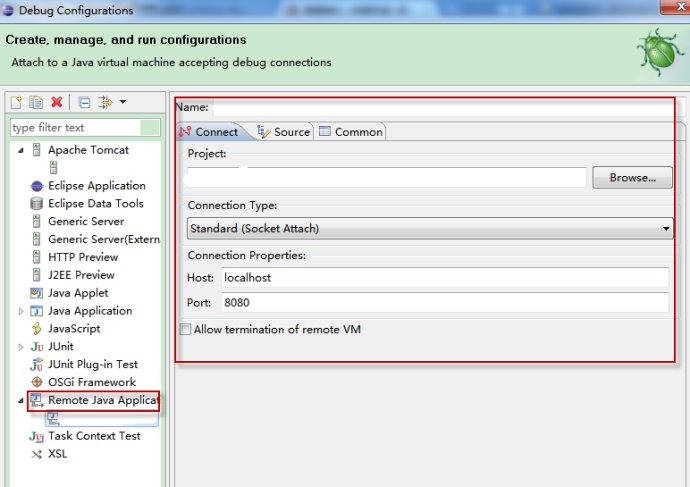Click into the Host text field
This screenshot has height=487, width=690.
(x=443, y=277)
